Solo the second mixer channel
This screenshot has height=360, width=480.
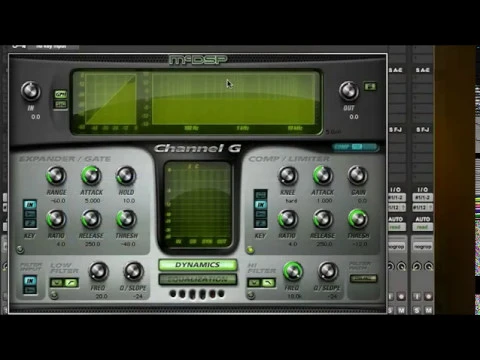click(x=417, y=311)
